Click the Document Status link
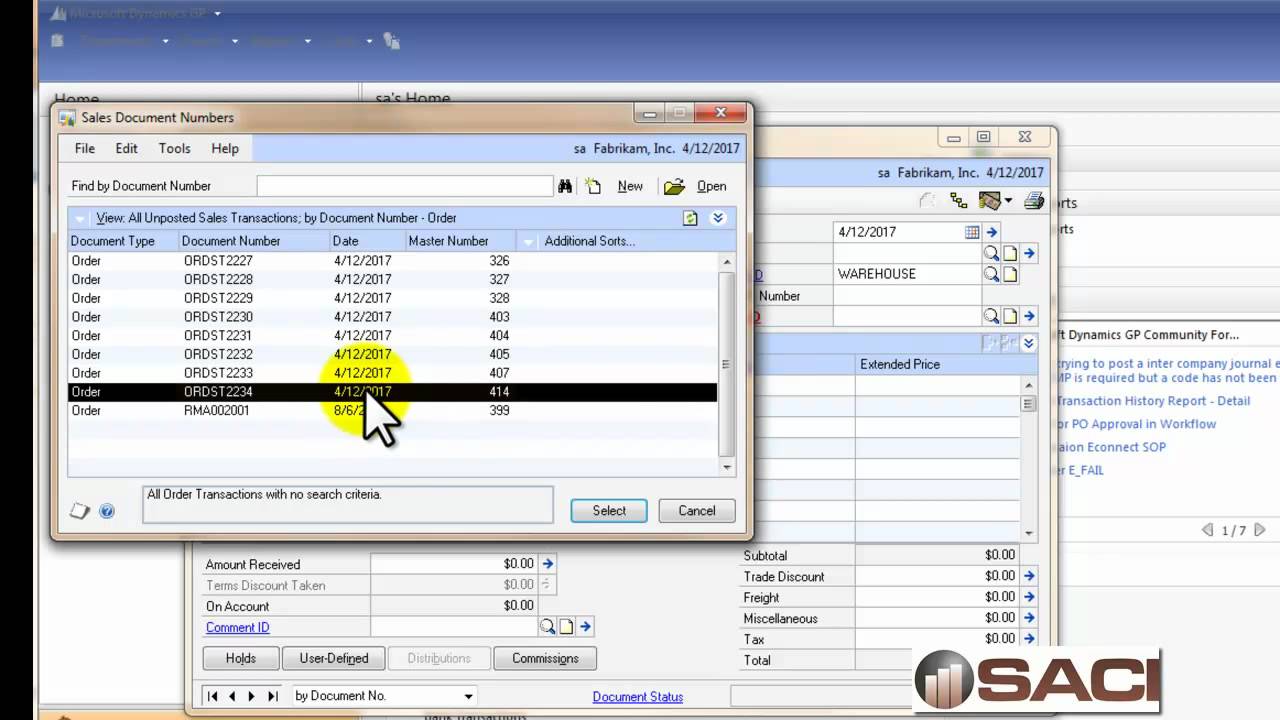This screenshot has height=720, width=1280. [638, 697]
